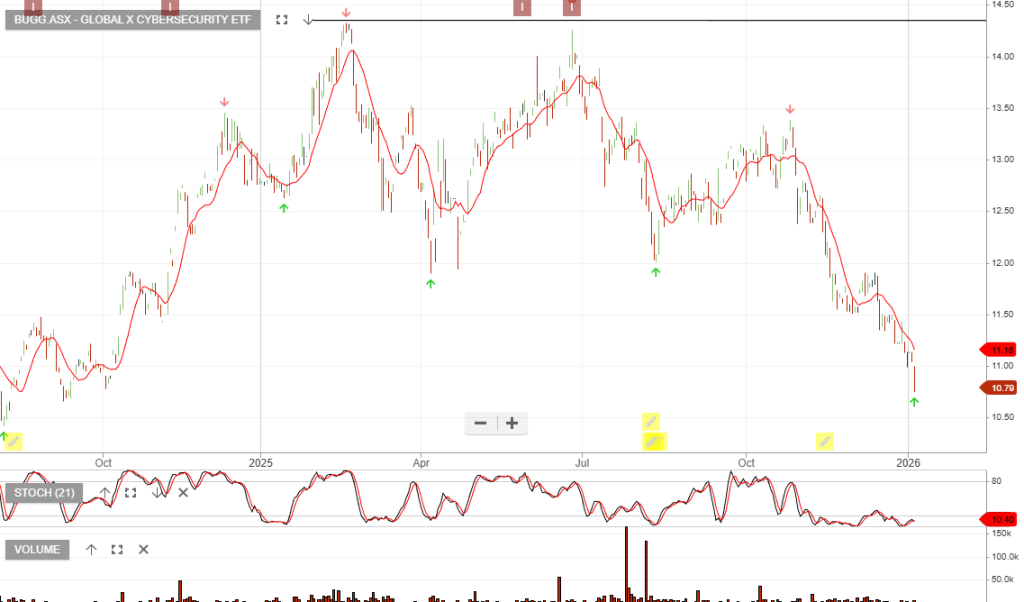Open the yellow pencil note near October
The image size is (1024, 602).
824,440
